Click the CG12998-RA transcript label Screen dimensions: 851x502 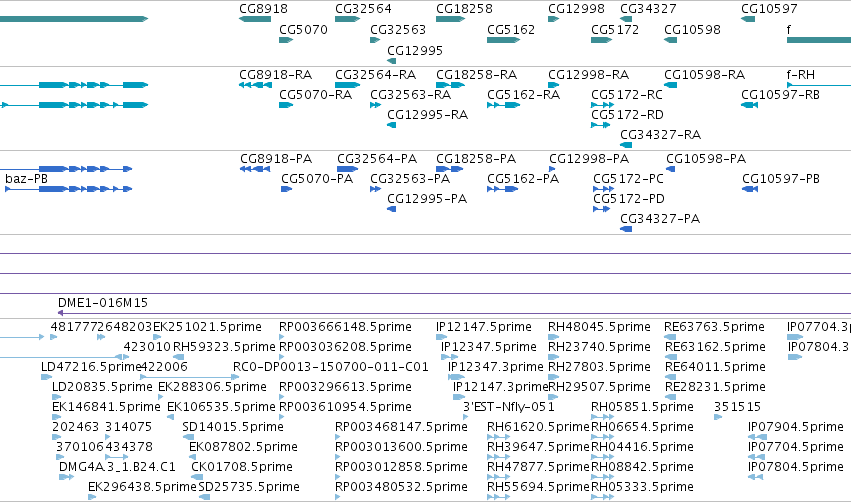coord(588,74)
